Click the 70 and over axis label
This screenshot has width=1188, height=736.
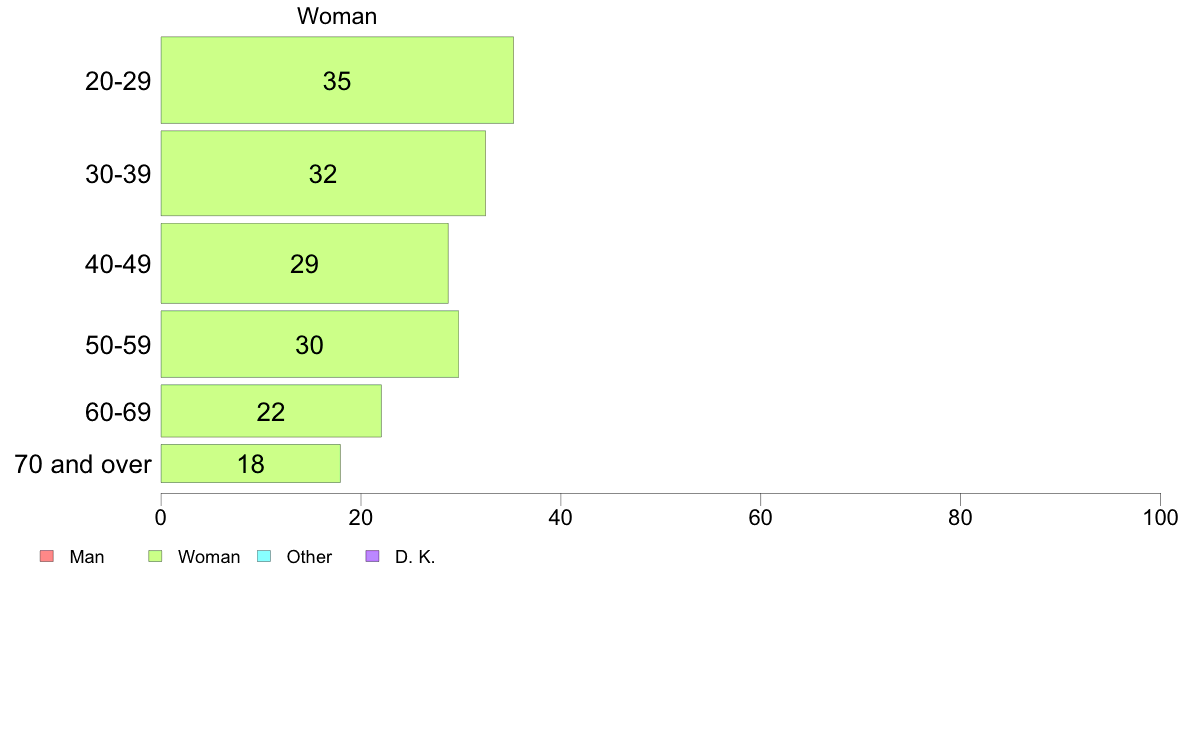(x=83, y=464)
